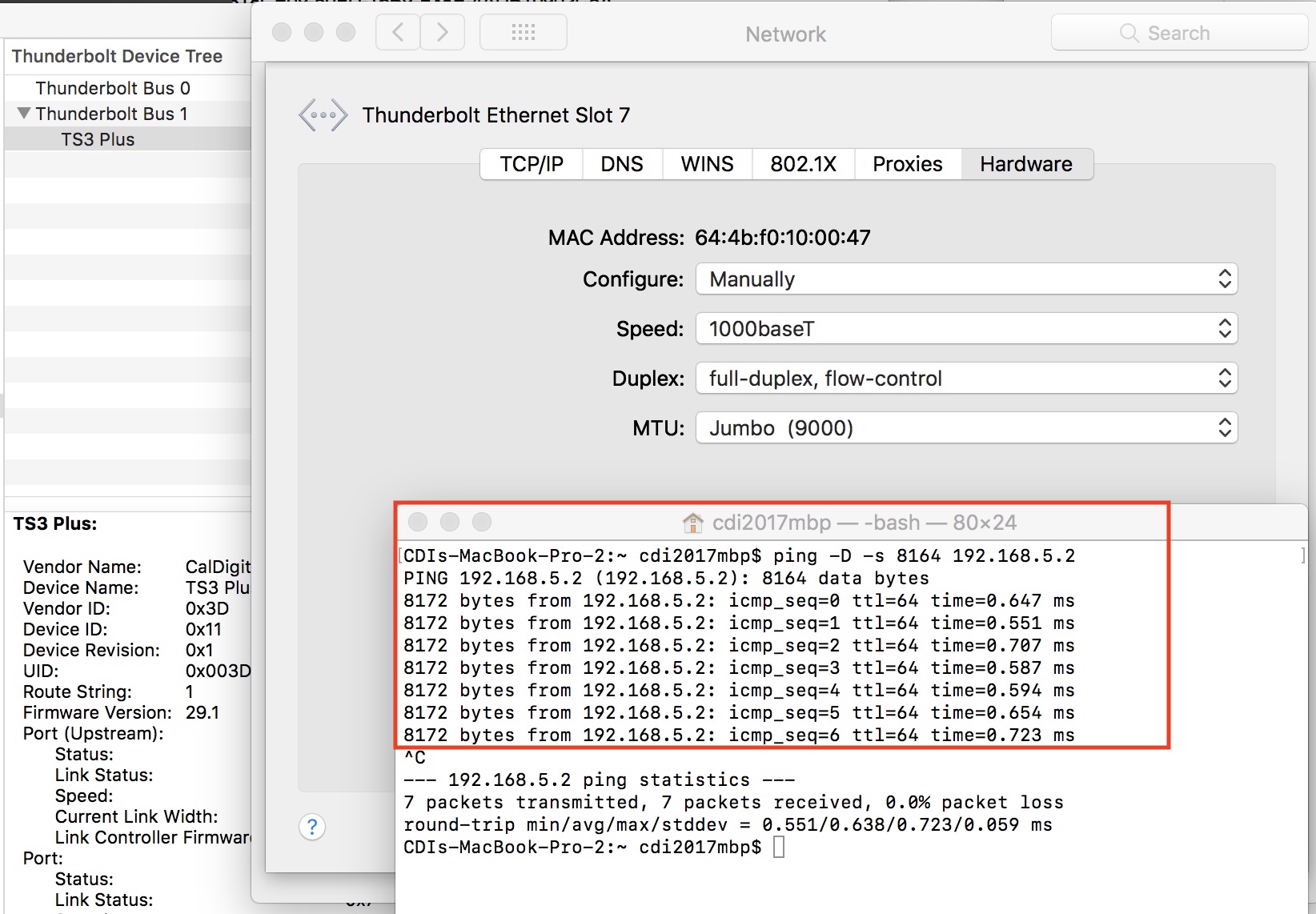
Task: Click the Device Revision label
Action: tap(92, 650)
